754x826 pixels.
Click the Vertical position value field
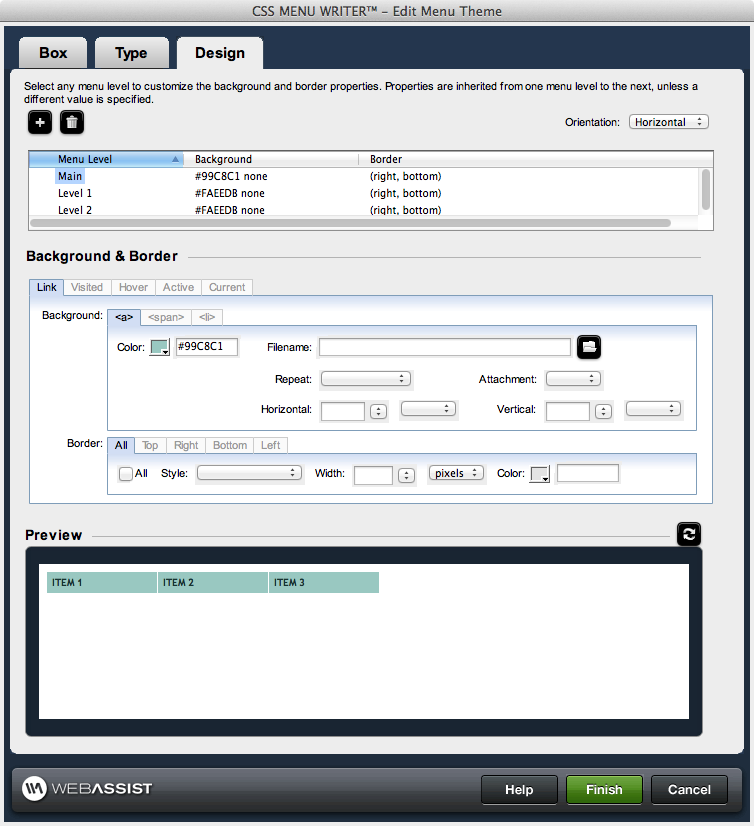[x=567, y=411]
